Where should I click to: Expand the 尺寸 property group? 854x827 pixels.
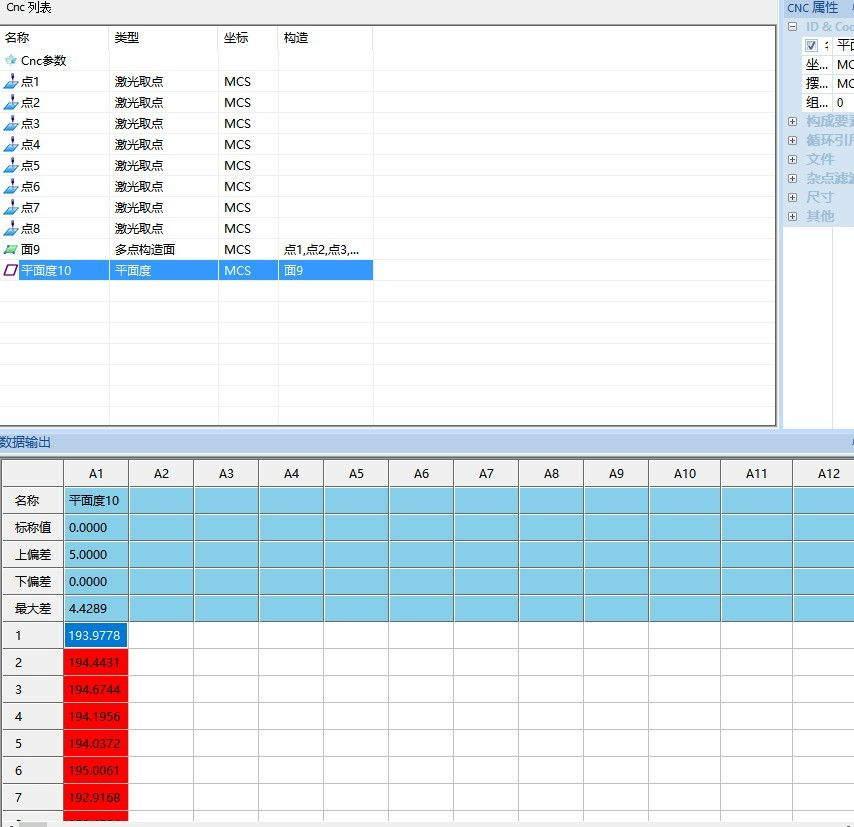click(793, 197)
